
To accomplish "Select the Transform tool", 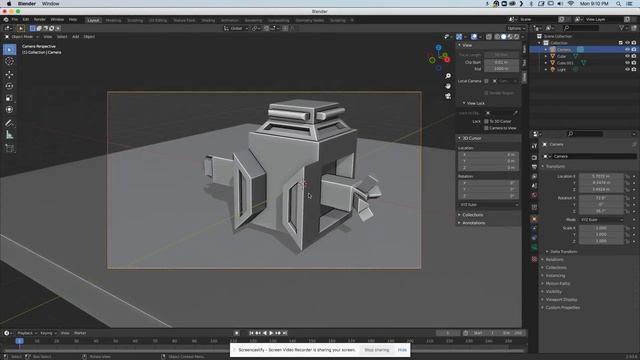I will (9, 110).
